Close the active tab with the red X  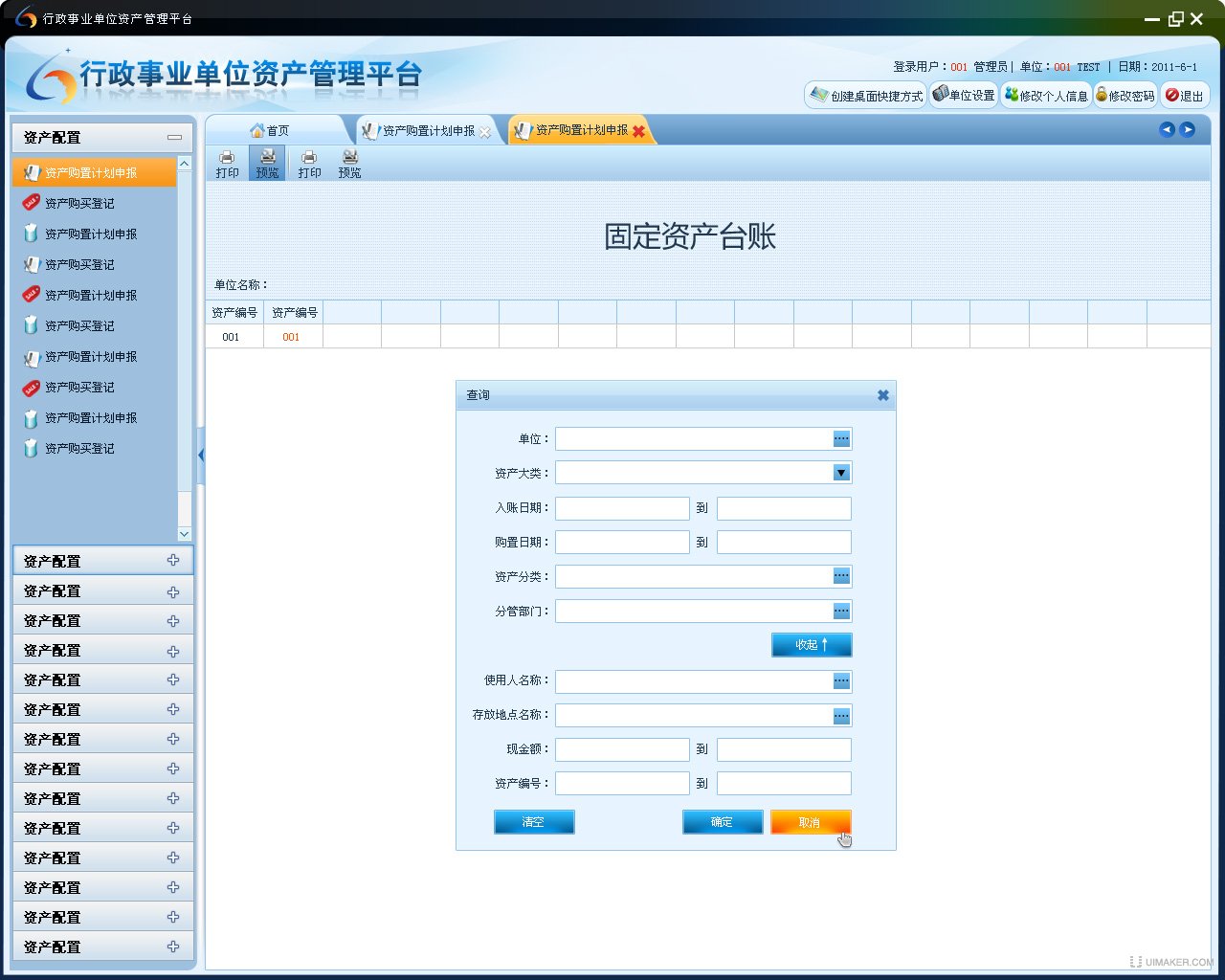[x=638, y=131]
